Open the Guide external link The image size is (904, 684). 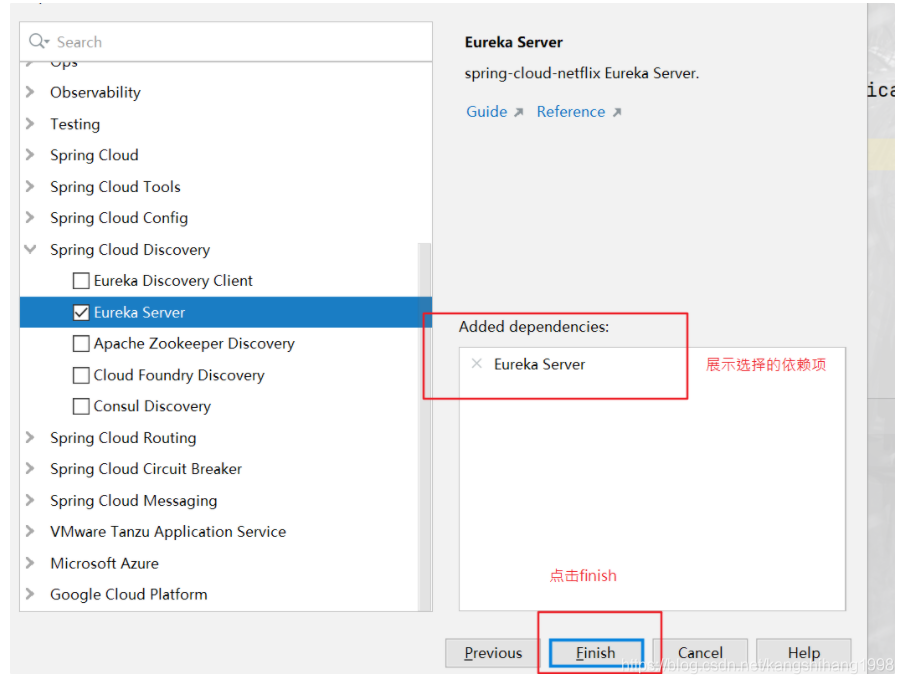(x=494, y=111)
